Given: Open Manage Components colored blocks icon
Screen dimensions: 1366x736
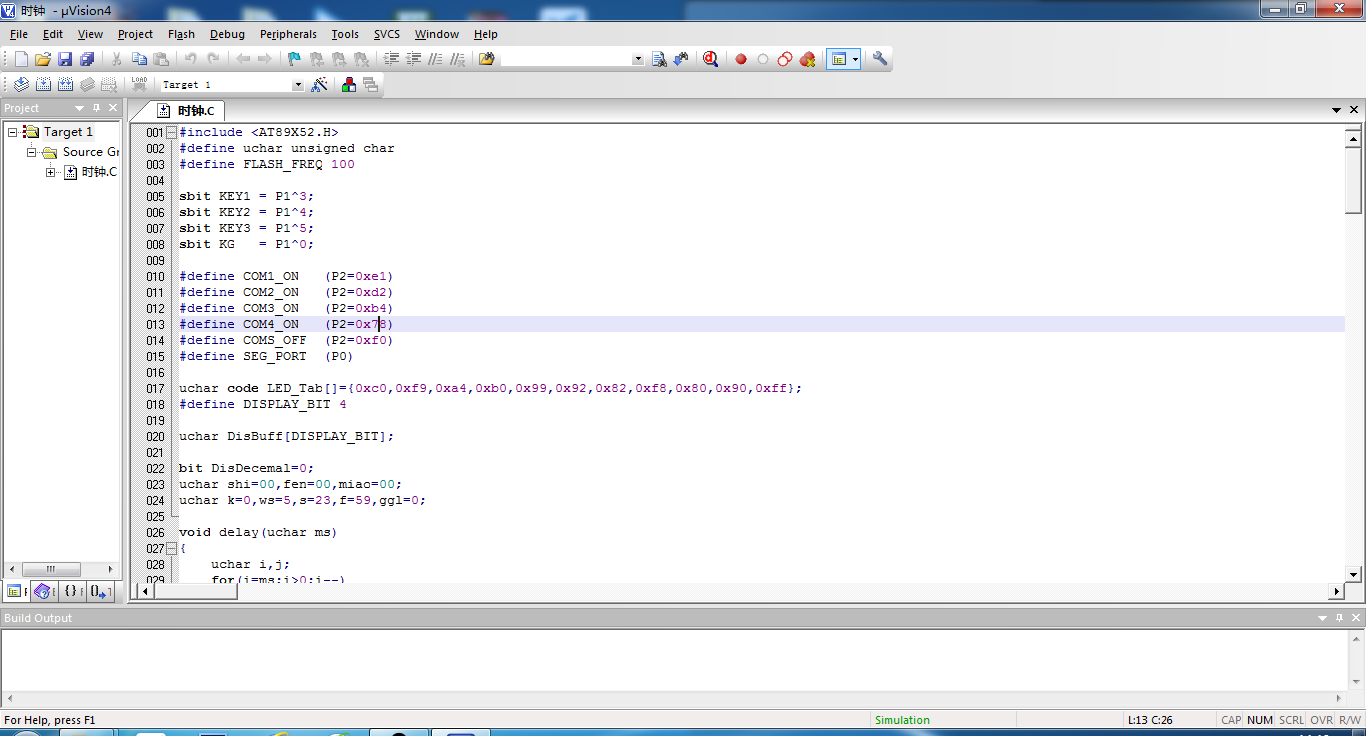Looking at the screenshot, I should coord(349,85).
